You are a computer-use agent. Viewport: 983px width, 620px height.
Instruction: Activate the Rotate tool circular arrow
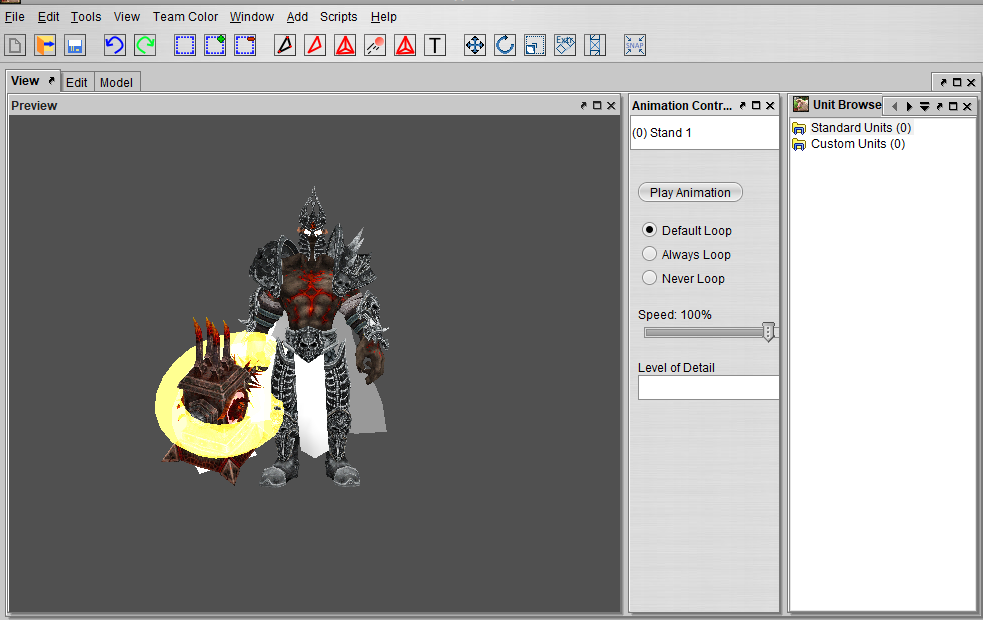point(505,45)
